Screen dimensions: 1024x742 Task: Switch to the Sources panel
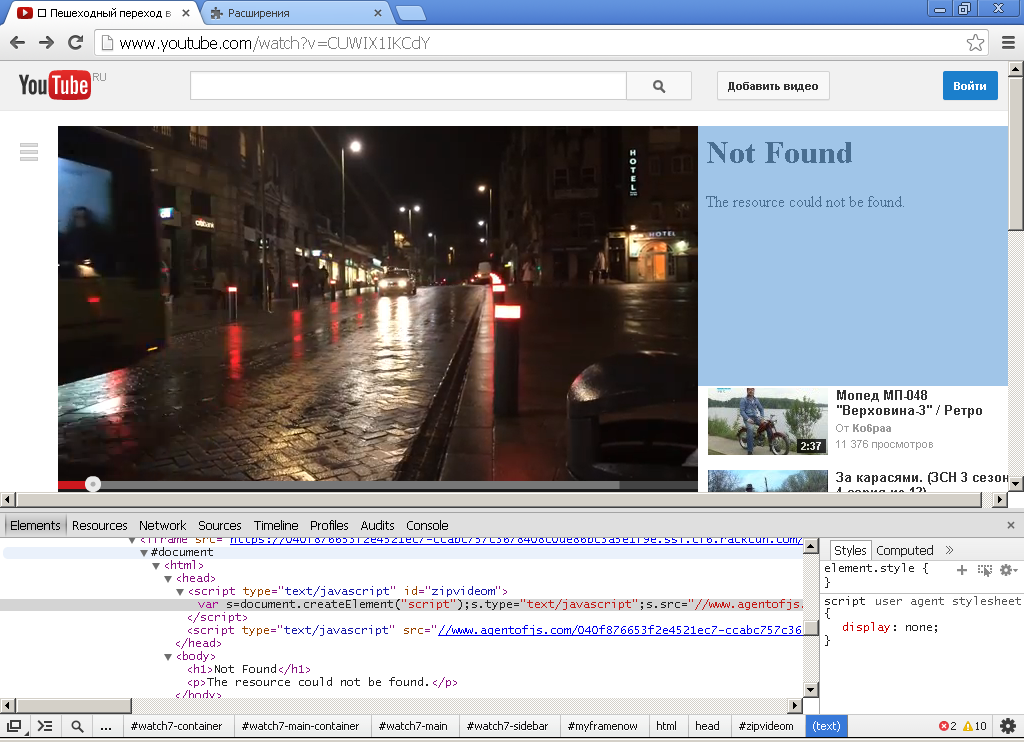pyautogui.click(x=219, y=525)
